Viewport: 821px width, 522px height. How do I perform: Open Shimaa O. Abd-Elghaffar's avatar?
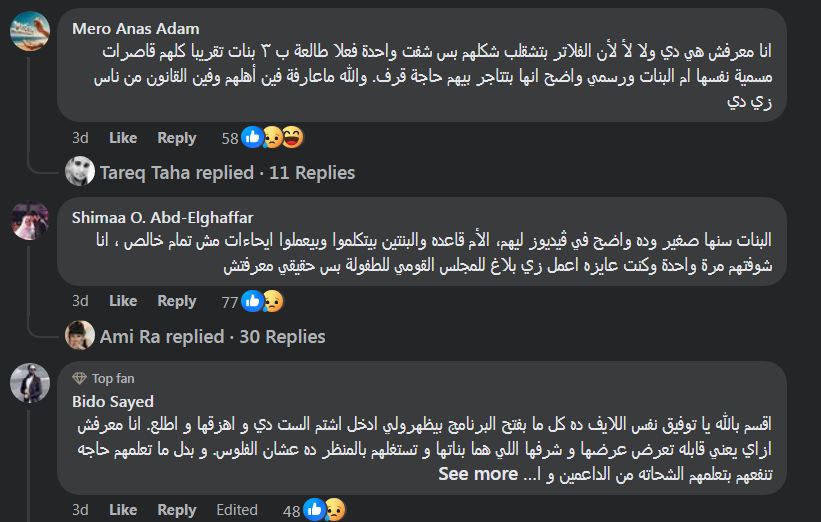tap(30, 220)
